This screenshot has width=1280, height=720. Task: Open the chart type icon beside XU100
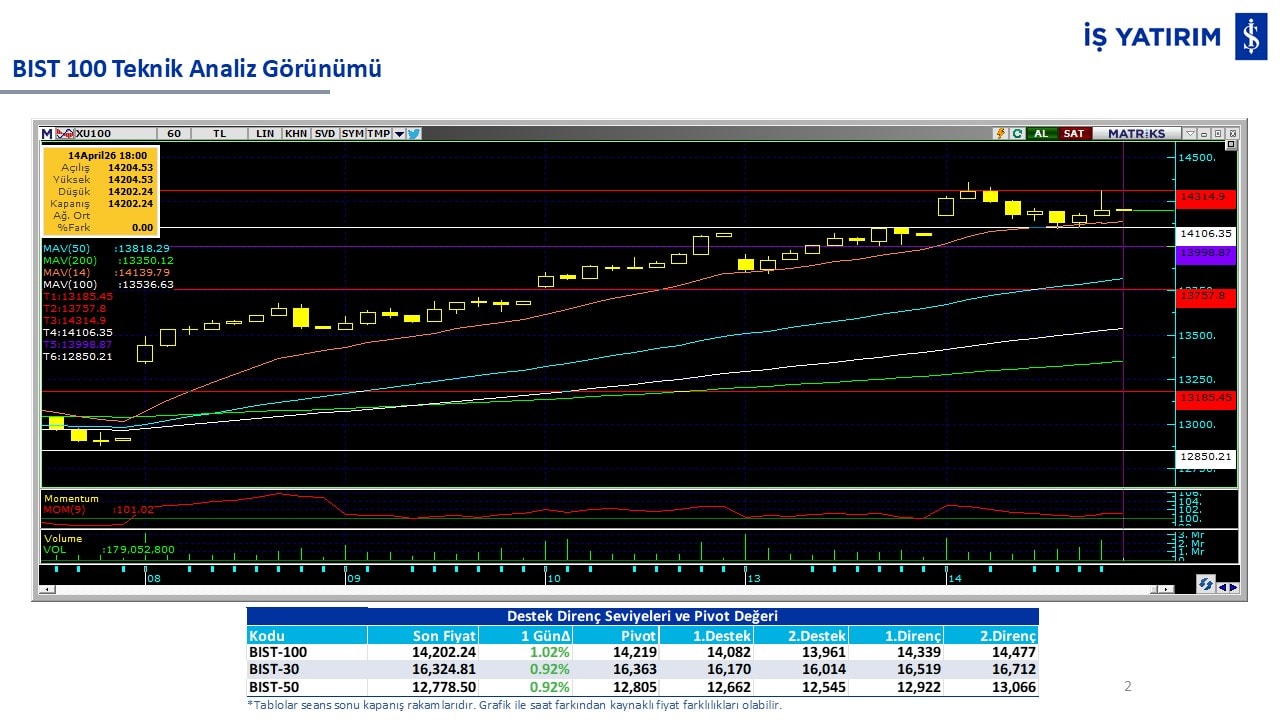click(x=64, y=133)
